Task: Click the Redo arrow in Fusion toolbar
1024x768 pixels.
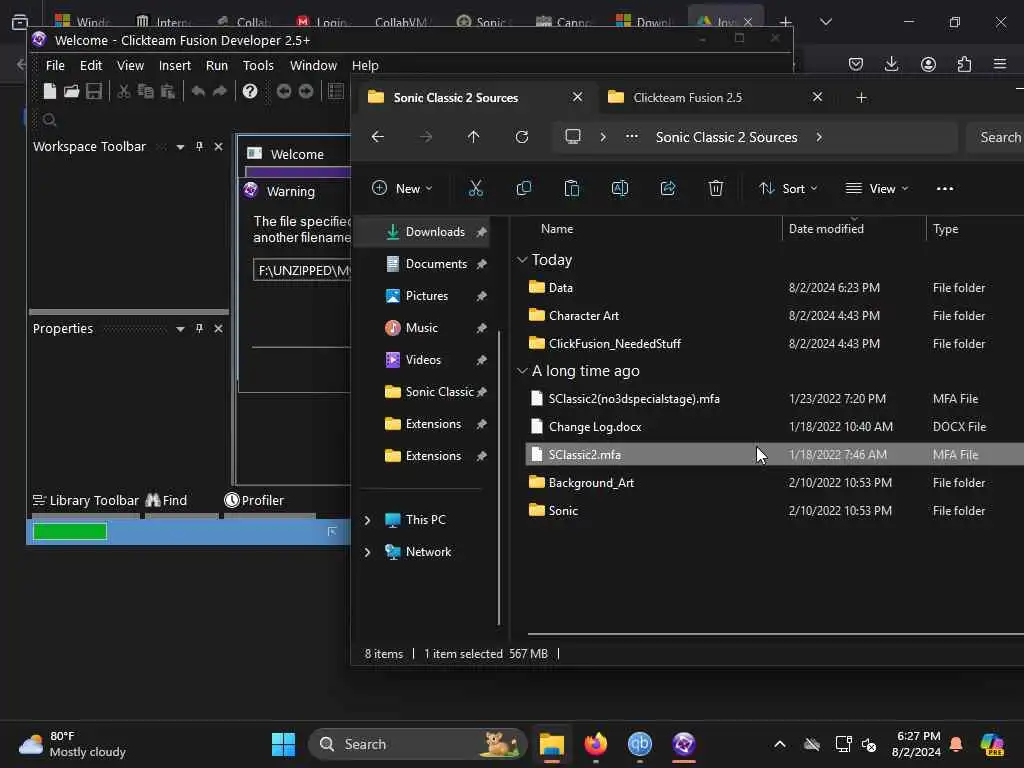Action: click(x=220, y=91)
